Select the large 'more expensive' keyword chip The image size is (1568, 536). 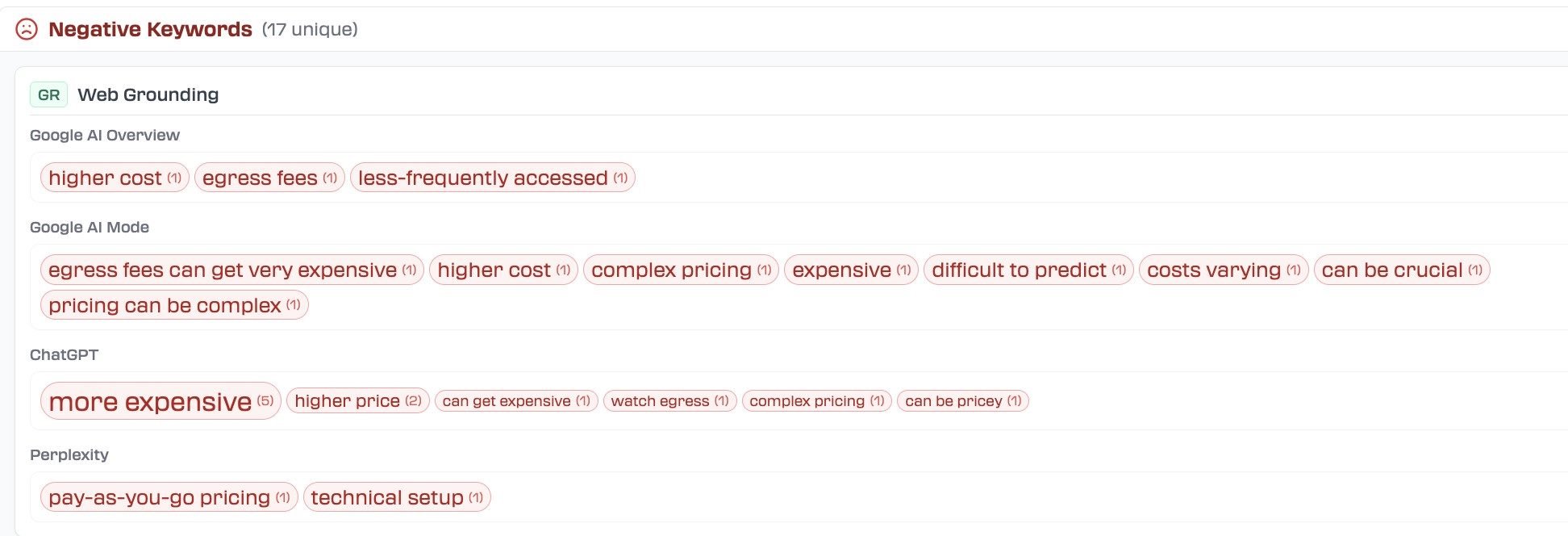click(x=160, y=401)
